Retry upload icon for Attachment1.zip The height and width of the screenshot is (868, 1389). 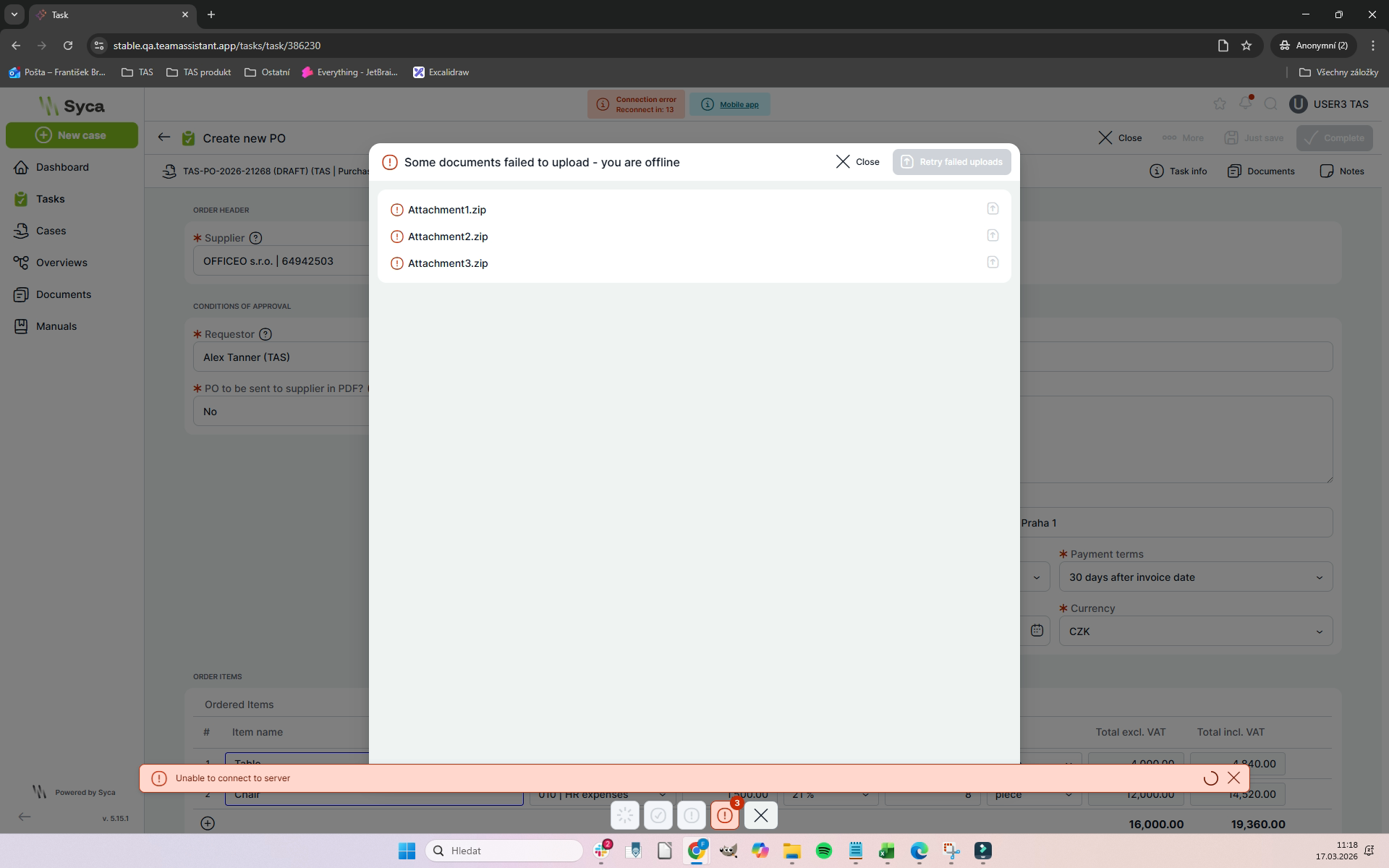pos(993,208)
